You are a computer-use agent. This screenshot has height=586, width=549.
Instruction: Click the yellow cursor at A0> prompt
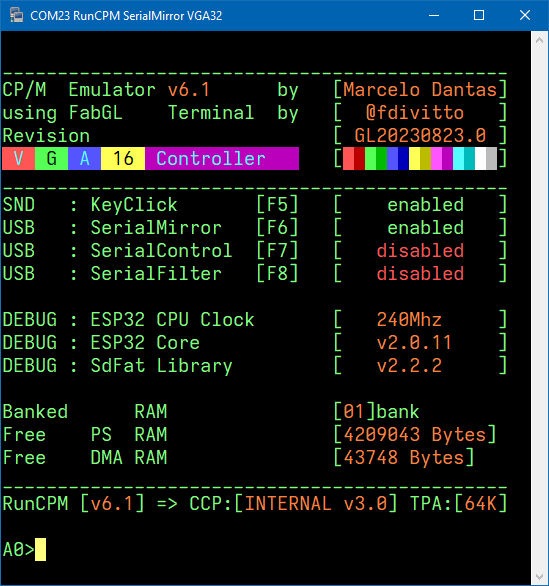coord(40,549)
